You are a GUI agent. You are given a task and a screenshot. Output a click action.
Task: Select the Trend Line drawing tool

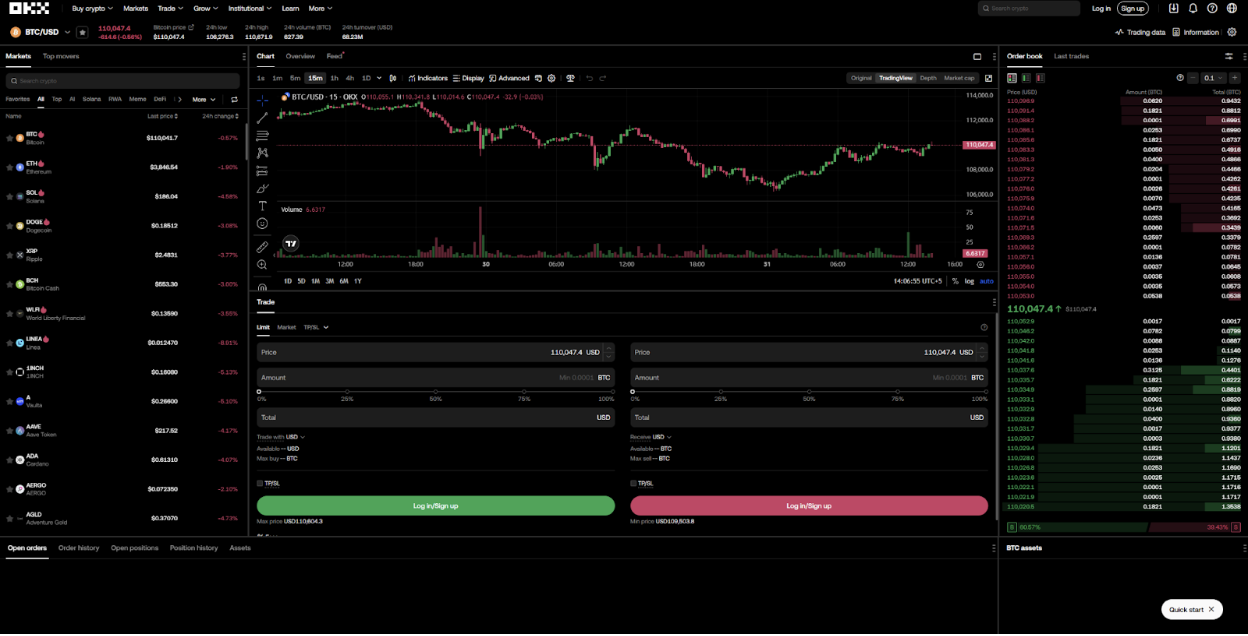tap(262, 118)
